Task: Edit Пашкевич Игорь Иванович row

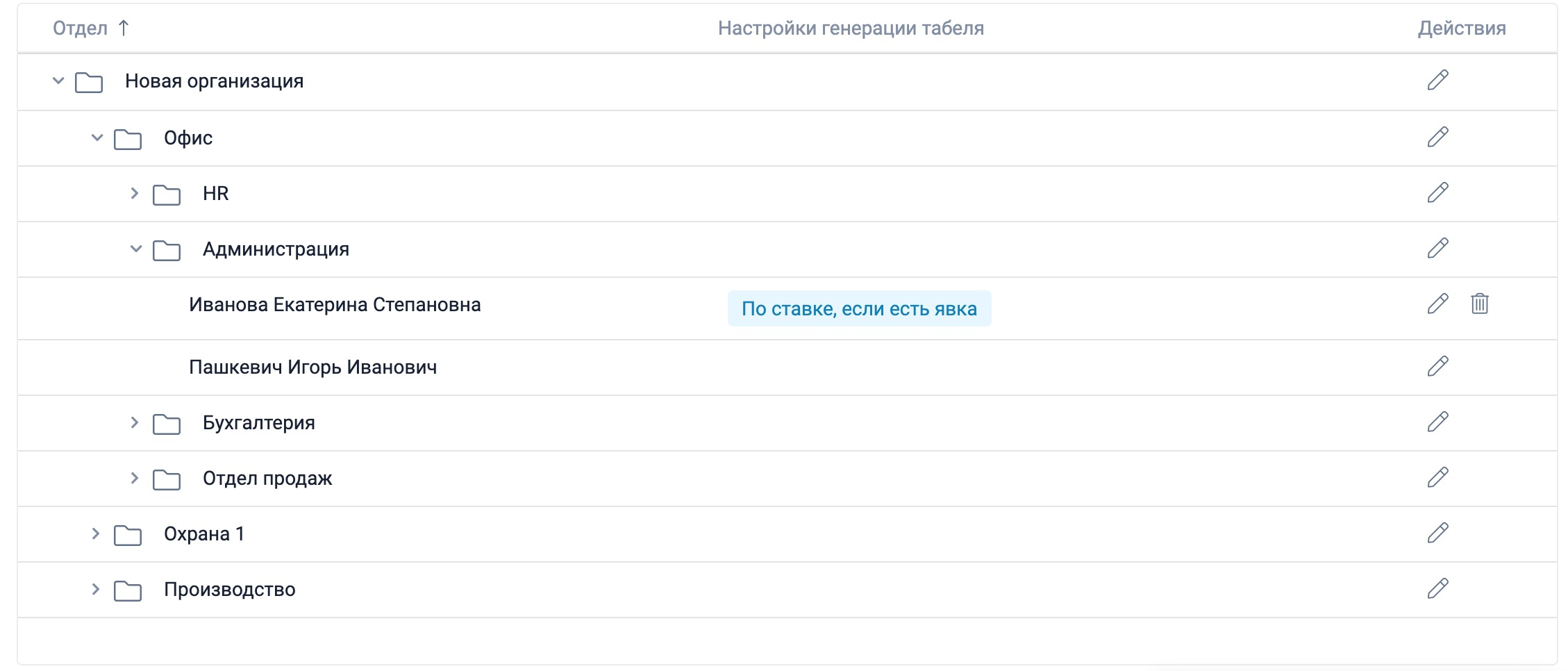Action: (1437, 366)
